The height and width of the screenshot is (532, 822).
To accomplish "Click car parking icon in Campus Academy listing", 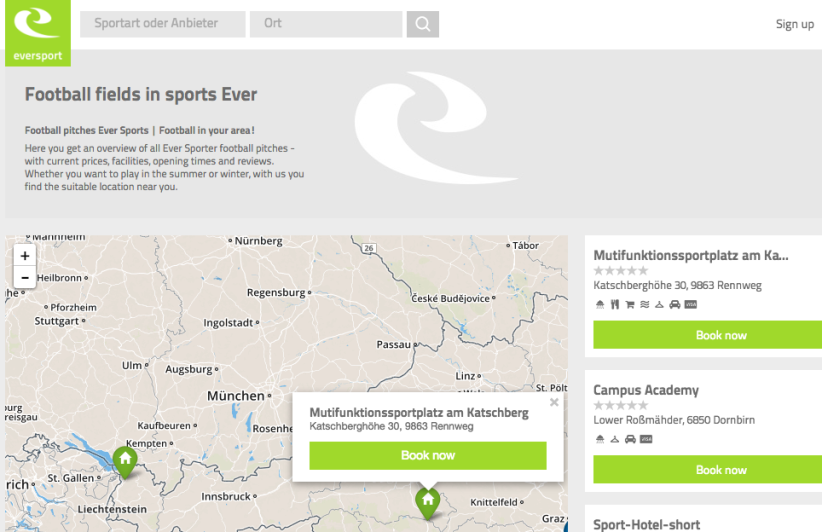I will [x=630, y=439].
